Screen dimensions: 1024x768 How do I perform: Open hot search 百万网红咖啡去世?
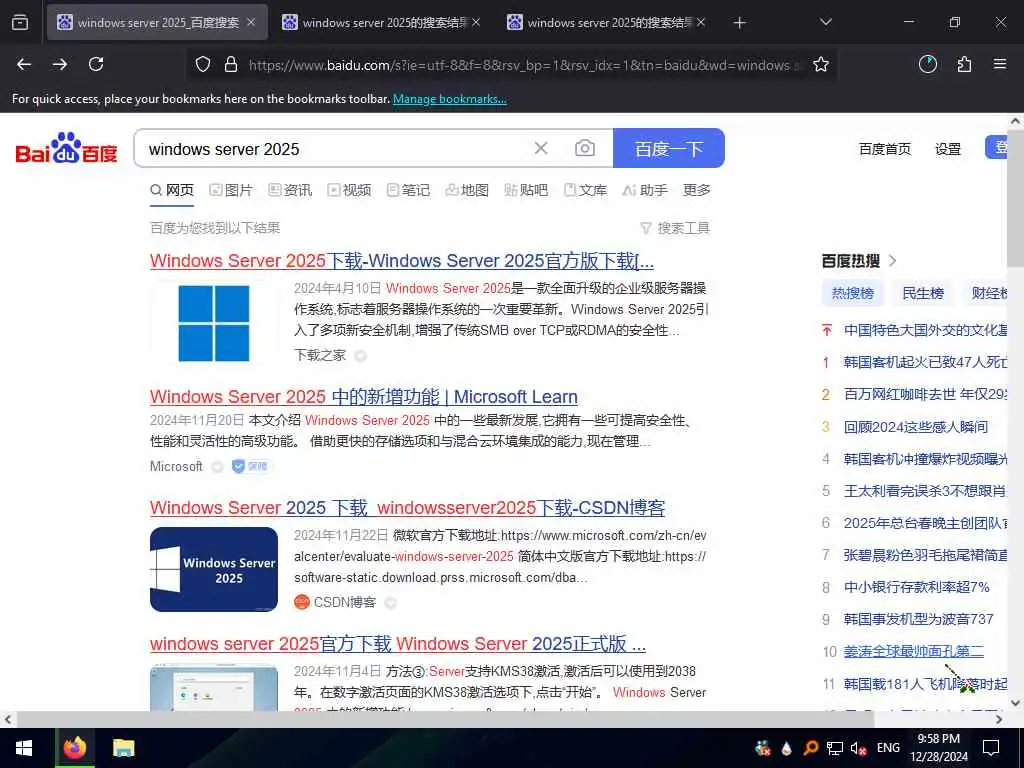[x=925, y=394]
